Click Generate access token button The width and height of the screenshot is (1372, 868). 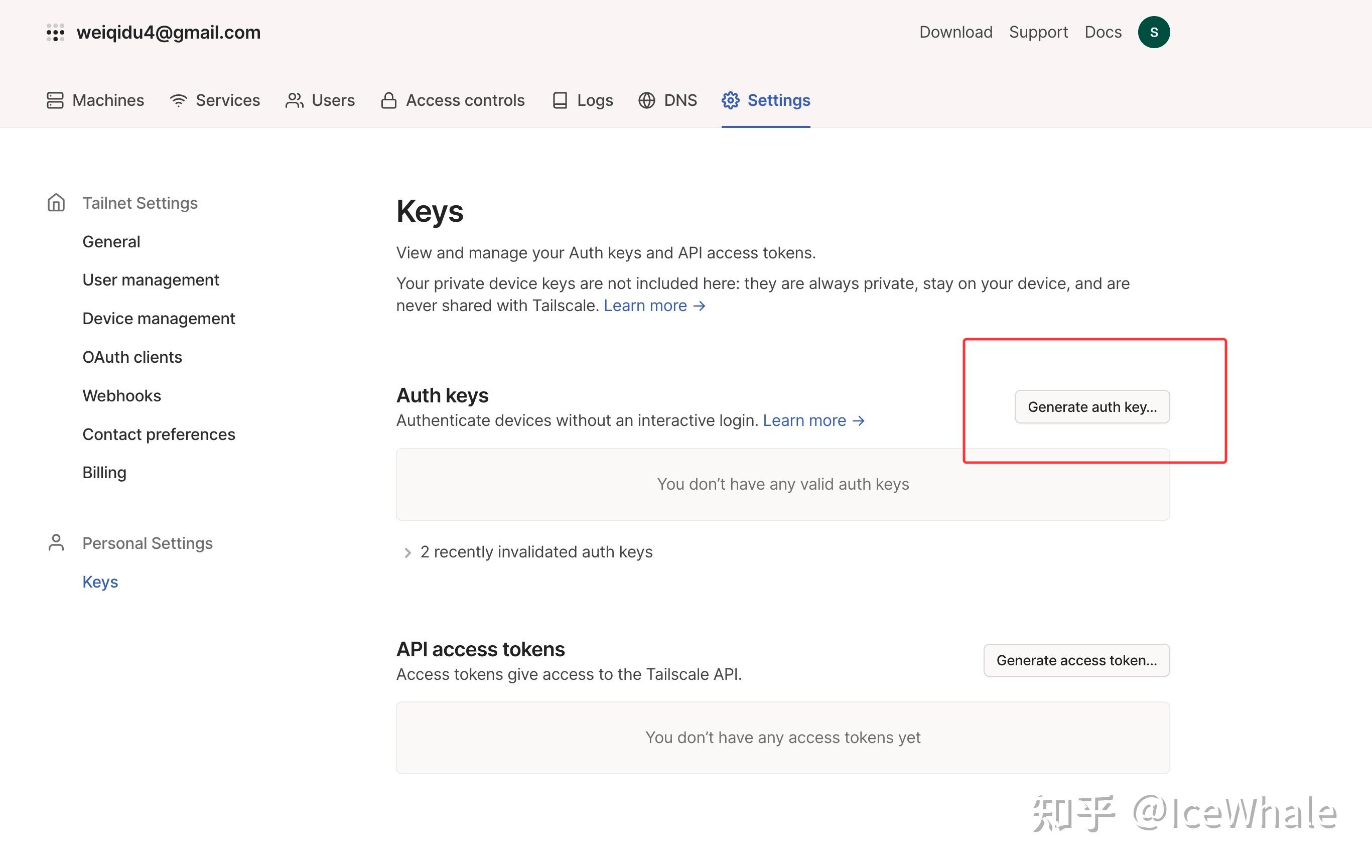[x=1076, y=660]
